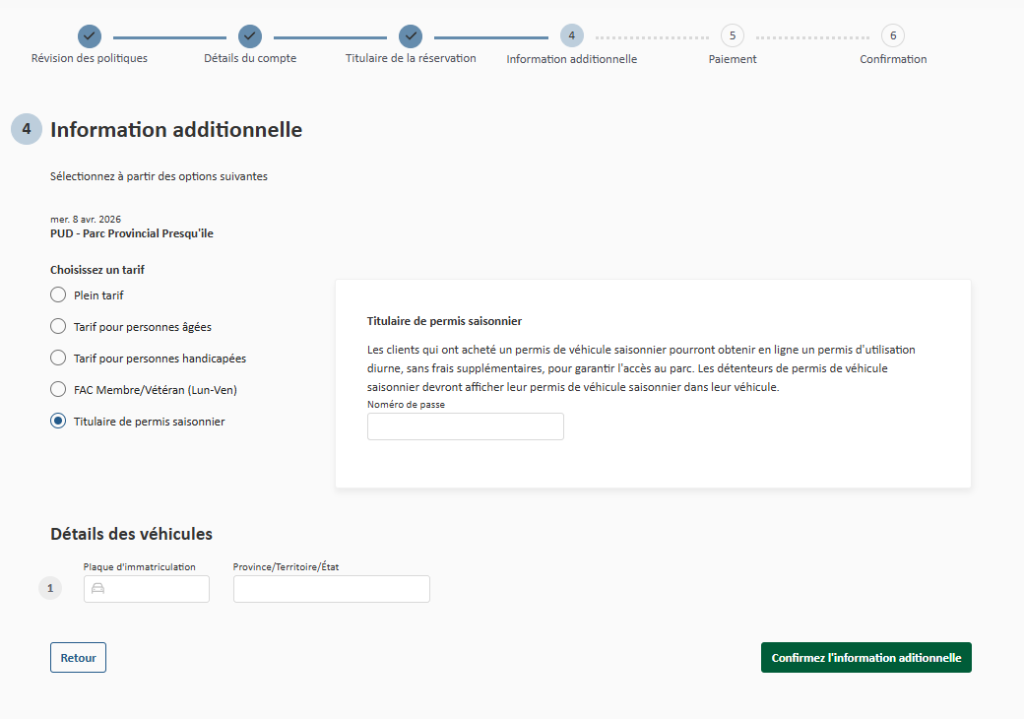Select Tarif pour personnes handicapées
1024x719 pixels.
coord(57,357)
